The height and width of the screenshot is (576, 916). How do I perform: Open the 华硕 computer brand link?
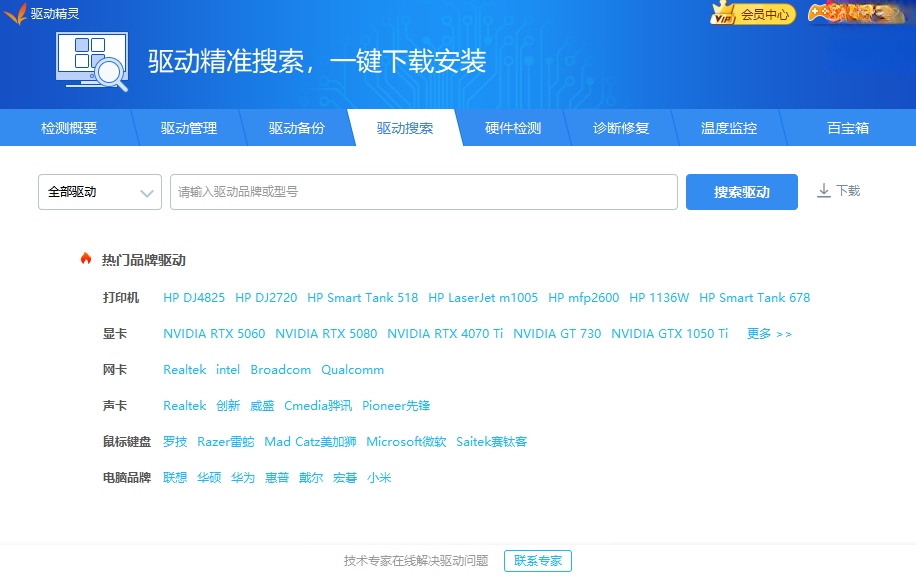(x=209, y=477)
